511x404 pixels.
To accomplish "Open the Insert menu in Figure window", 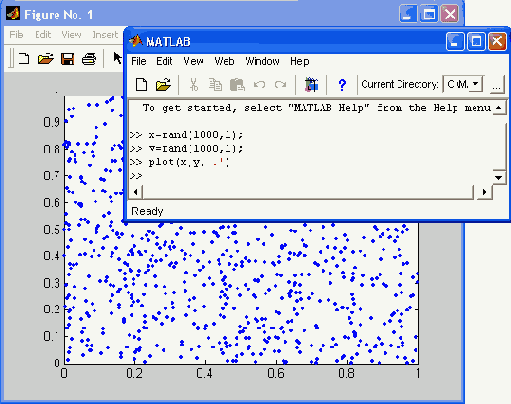I will (x=105, y=35).
